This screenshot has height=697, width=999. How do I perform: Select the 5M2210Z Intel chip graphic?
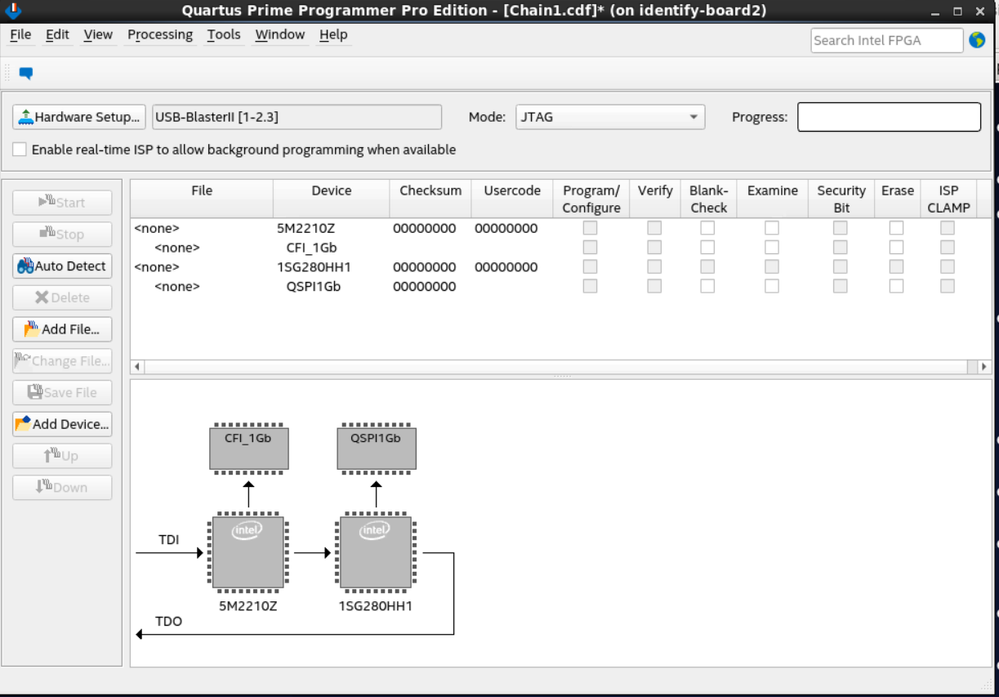click(248, 552)
